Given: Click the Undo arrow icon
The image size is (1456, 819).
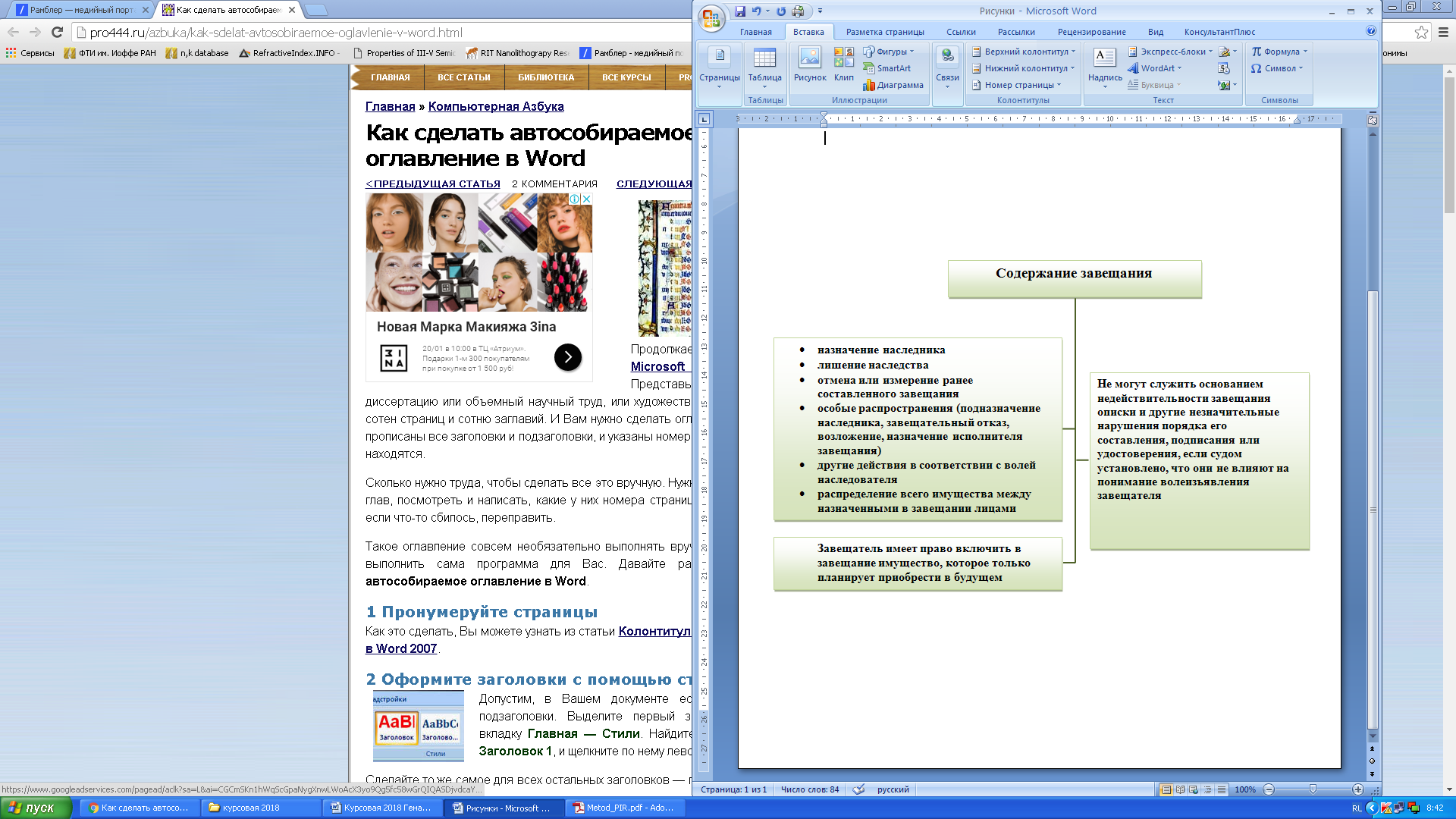Looking at the screenshot, I should tap(756, 11).
